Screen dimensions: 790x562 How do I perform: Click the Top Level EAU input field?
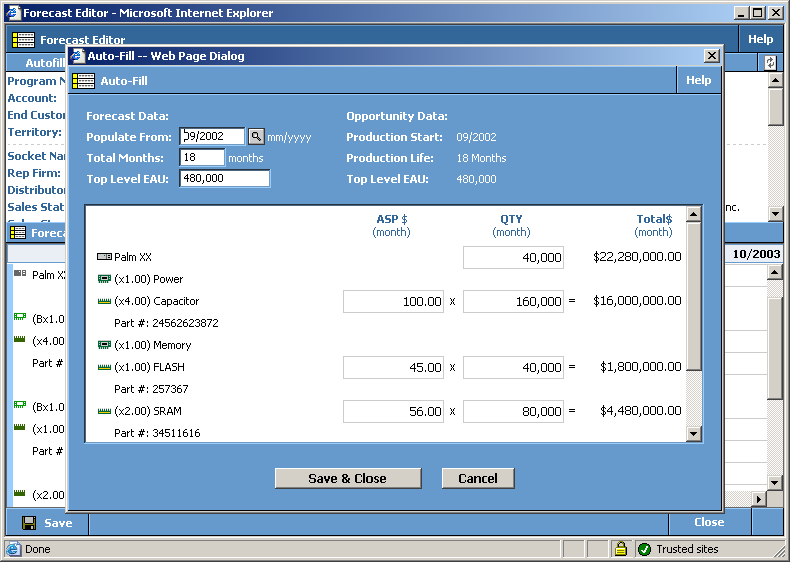tap(225, 178)
